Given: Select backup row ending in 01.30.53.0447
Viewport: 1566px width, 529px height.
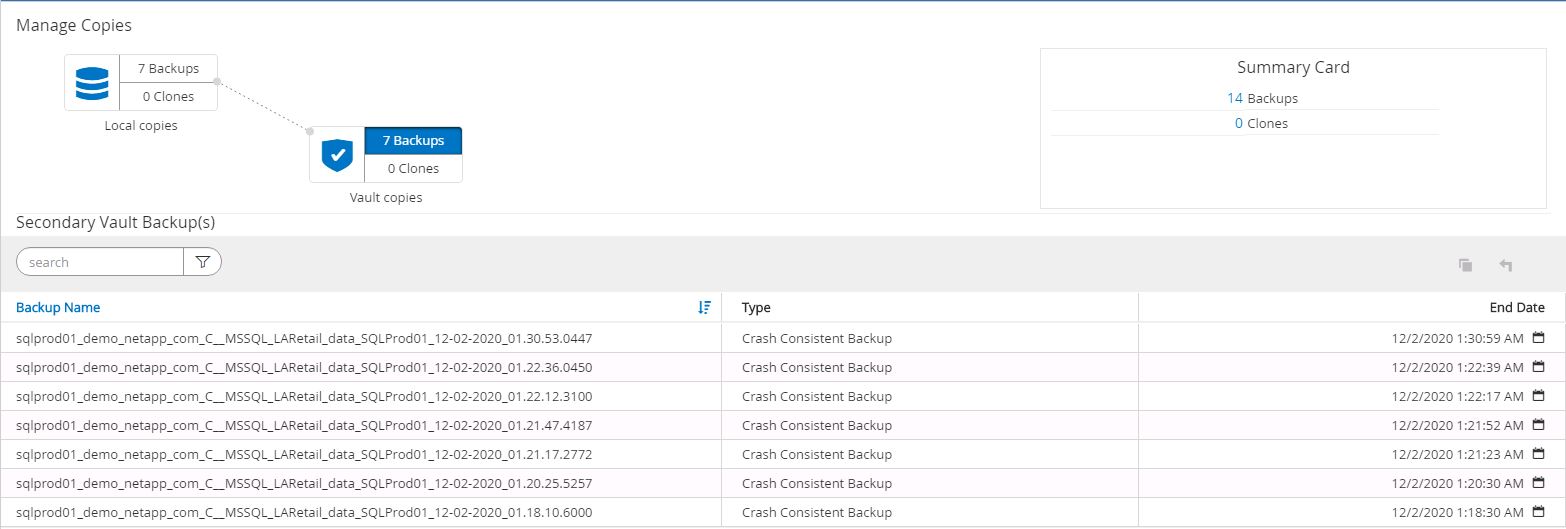Looking at the screenshot, I should tap(304, 338).
